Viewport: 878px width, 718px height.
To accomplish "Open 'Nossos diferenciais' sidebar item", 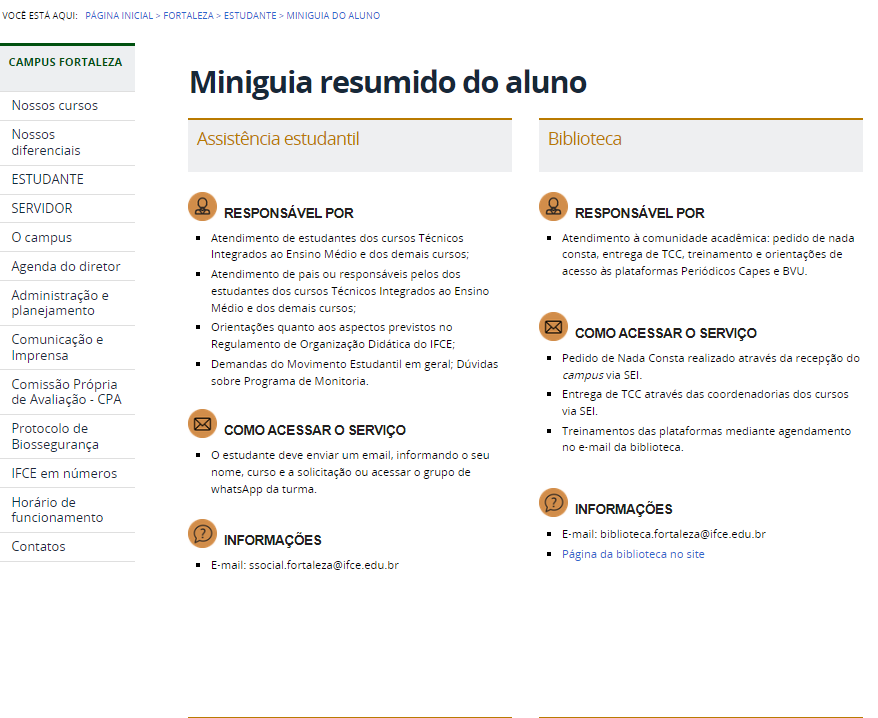I will (46, 143).
